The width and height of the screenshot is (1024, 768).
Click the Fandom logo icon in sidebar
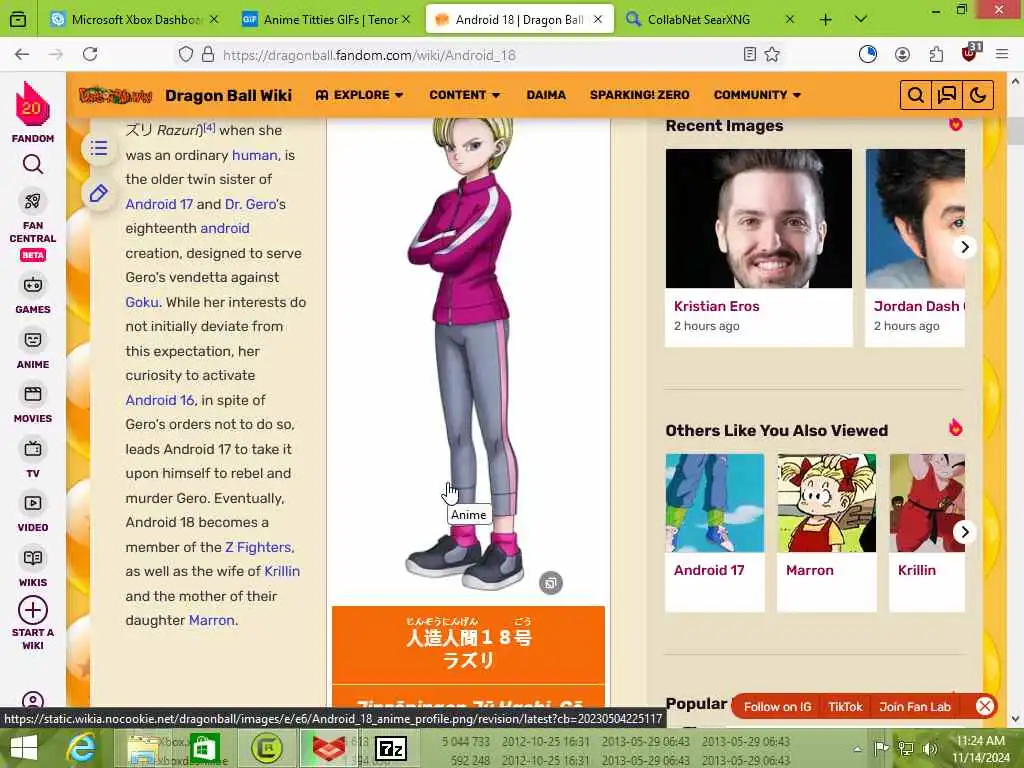click(32, 104)
